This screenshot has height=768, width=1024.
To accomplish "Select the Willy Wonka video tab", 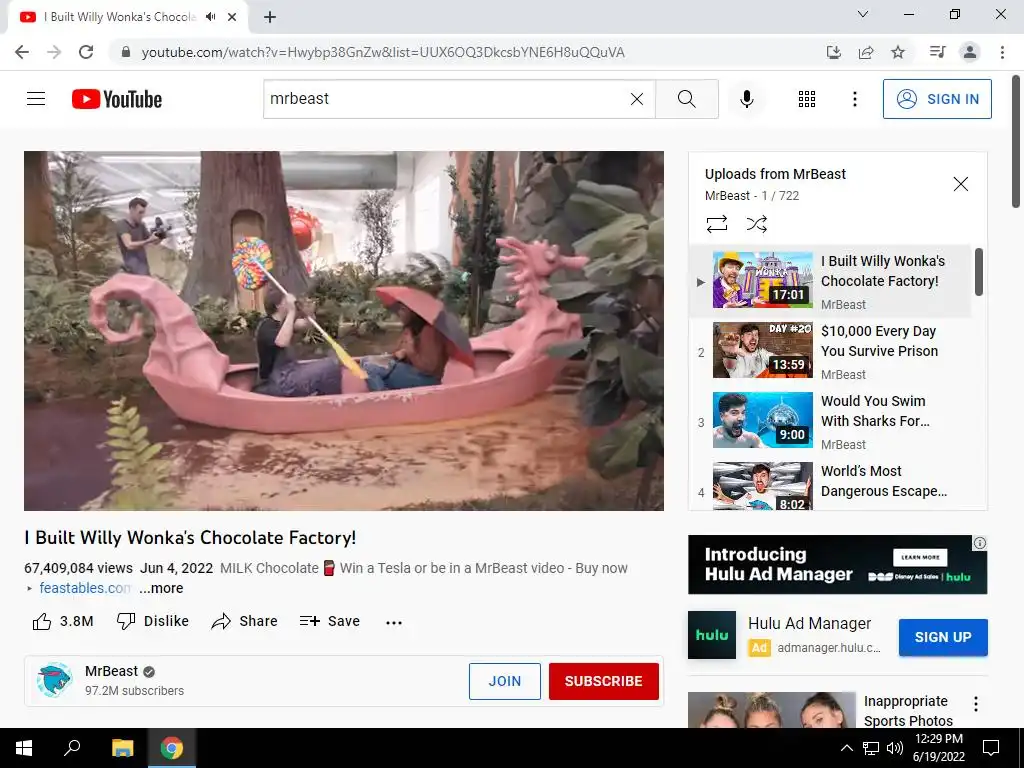I will pyautogui.click(x=121, y=17).
